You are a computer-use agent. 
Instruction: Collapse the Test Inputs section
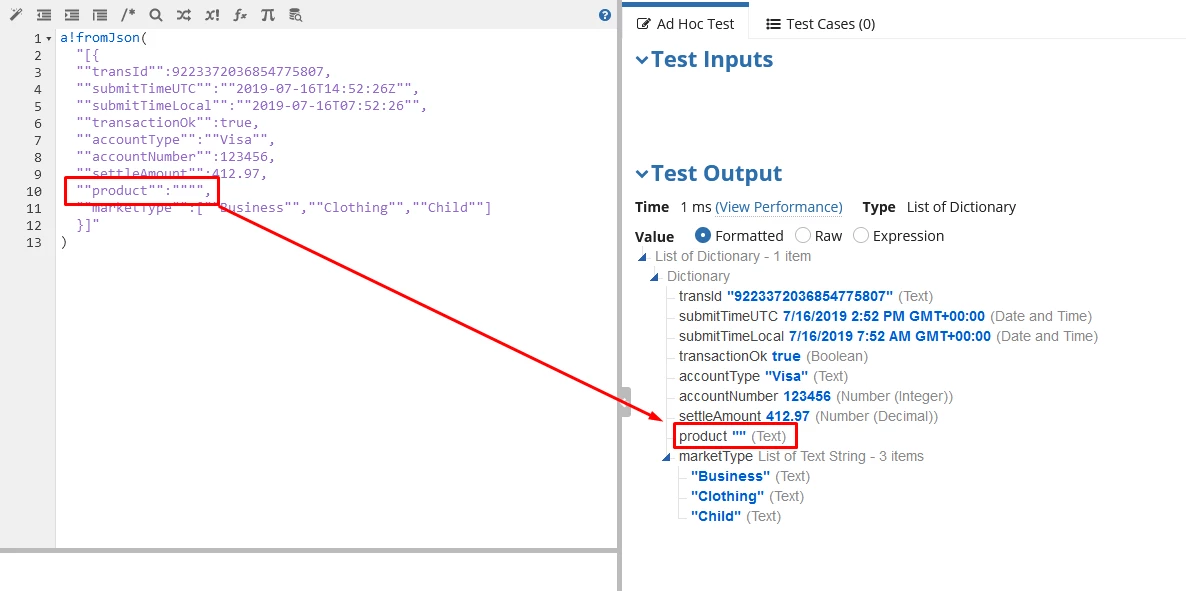coord(642,60)
